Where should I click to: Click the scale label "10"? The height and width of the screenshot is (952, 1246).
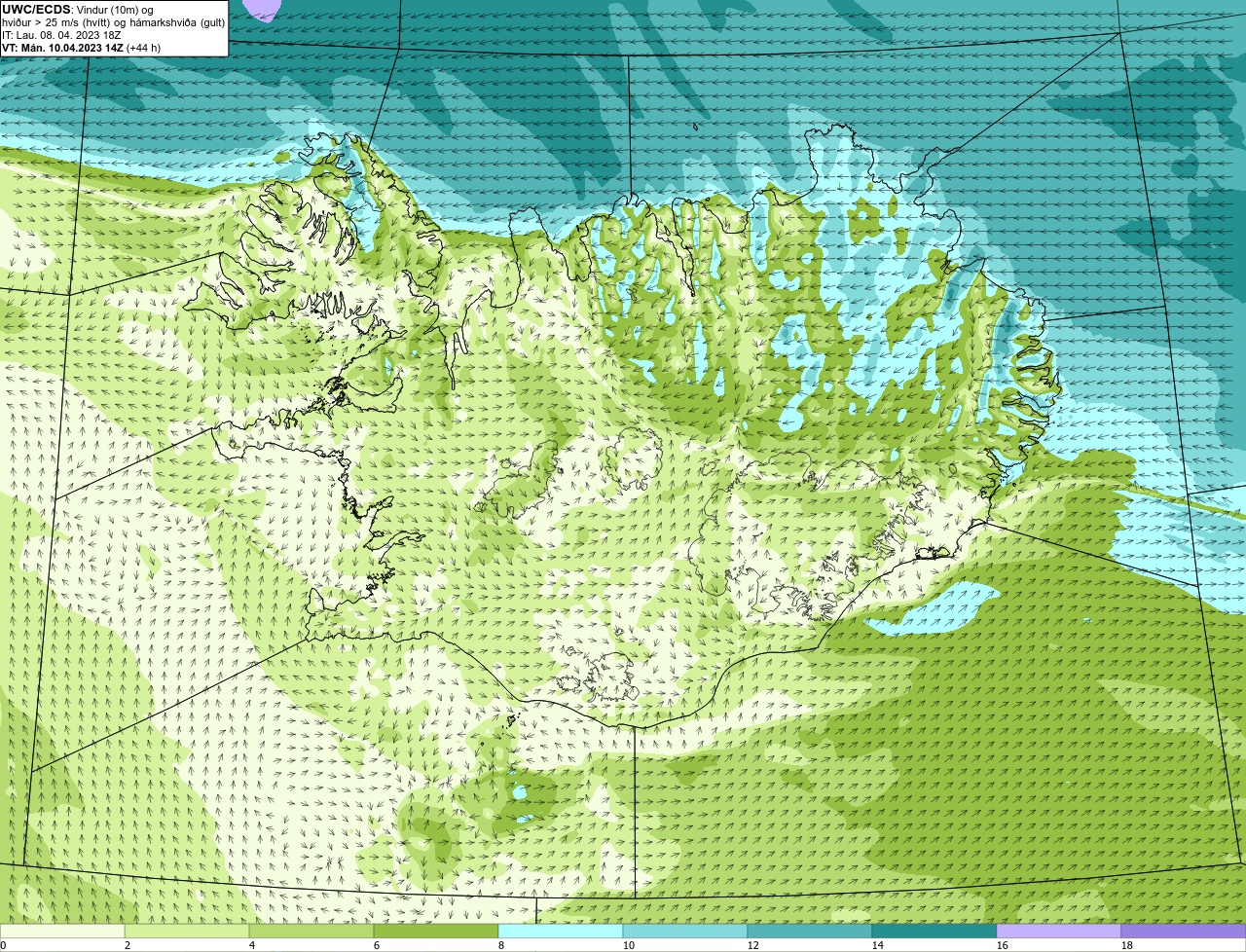point(629,945)
